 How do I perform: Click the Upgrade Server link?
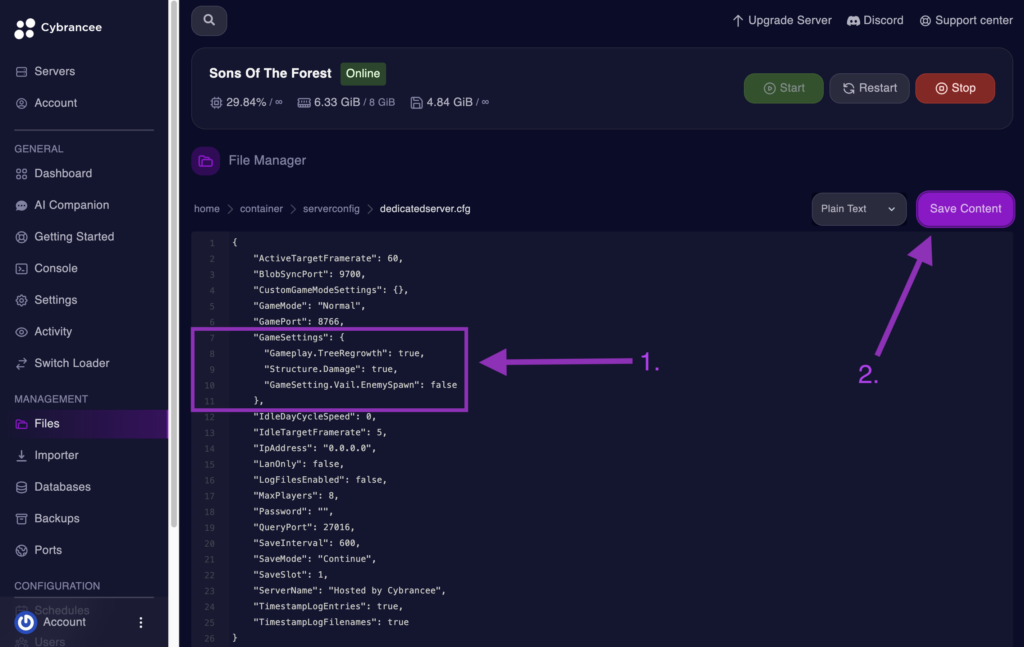[782, 21]
